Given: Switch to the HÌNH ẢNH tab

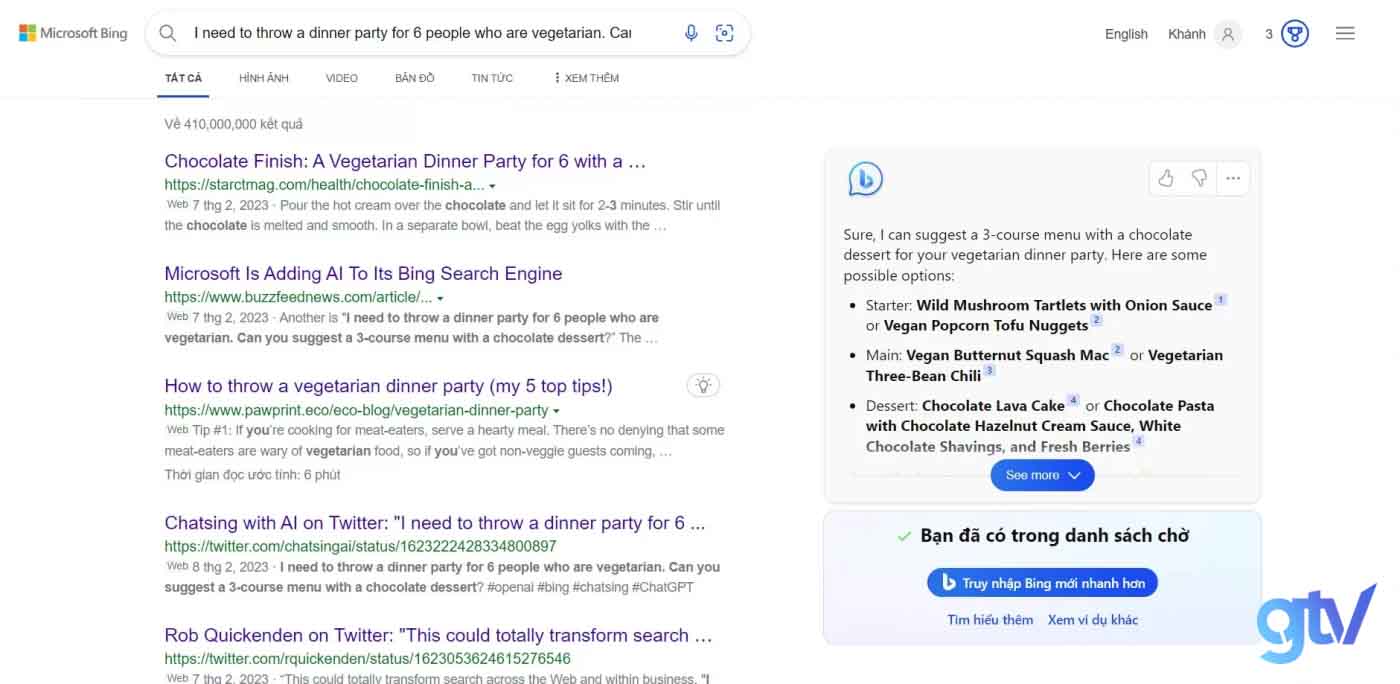Looking at the screenshot, I should [264, 78].
